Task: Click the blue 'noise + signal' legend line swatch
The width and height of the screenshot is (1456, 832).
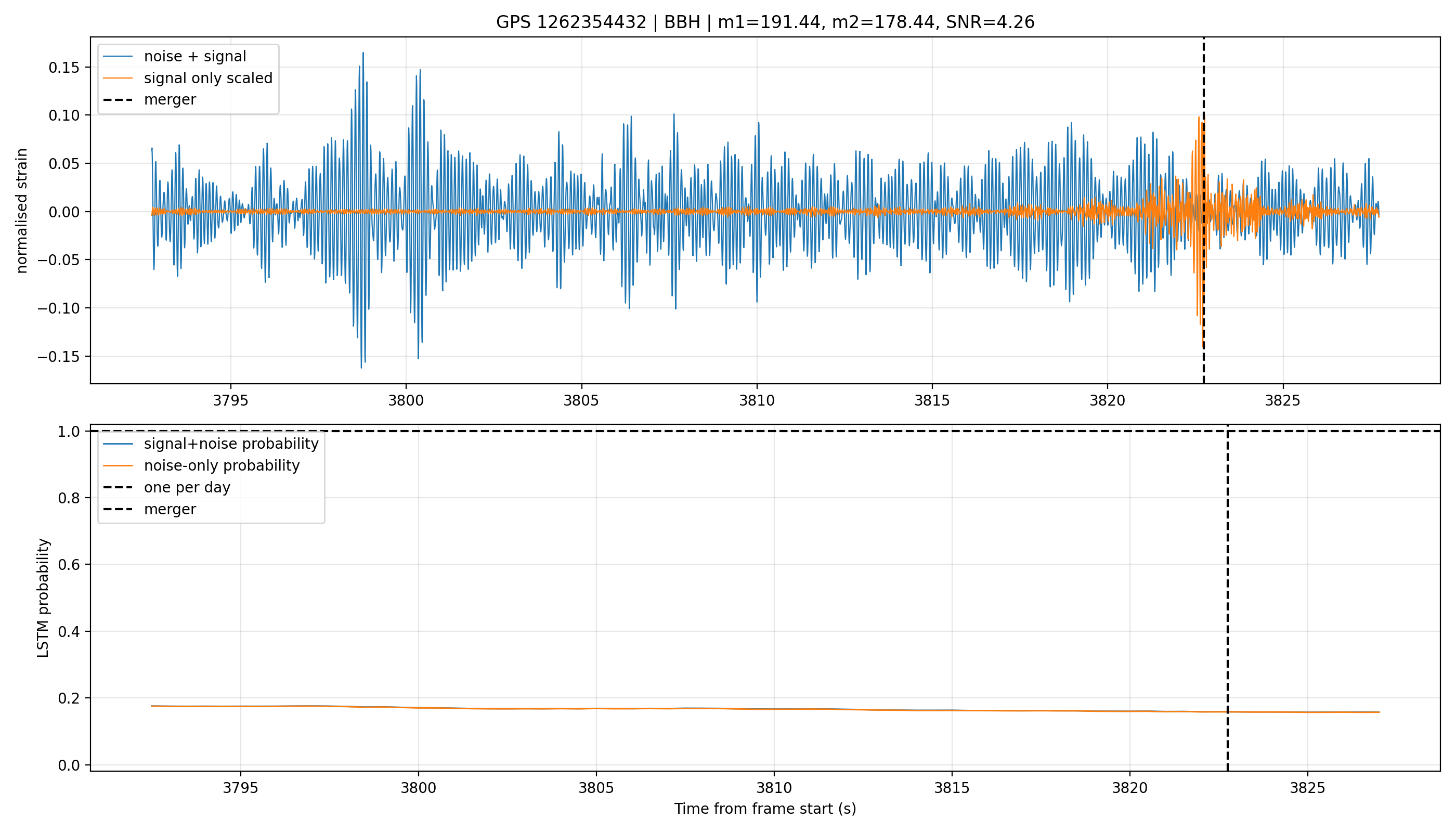Action: pos(118,57)
